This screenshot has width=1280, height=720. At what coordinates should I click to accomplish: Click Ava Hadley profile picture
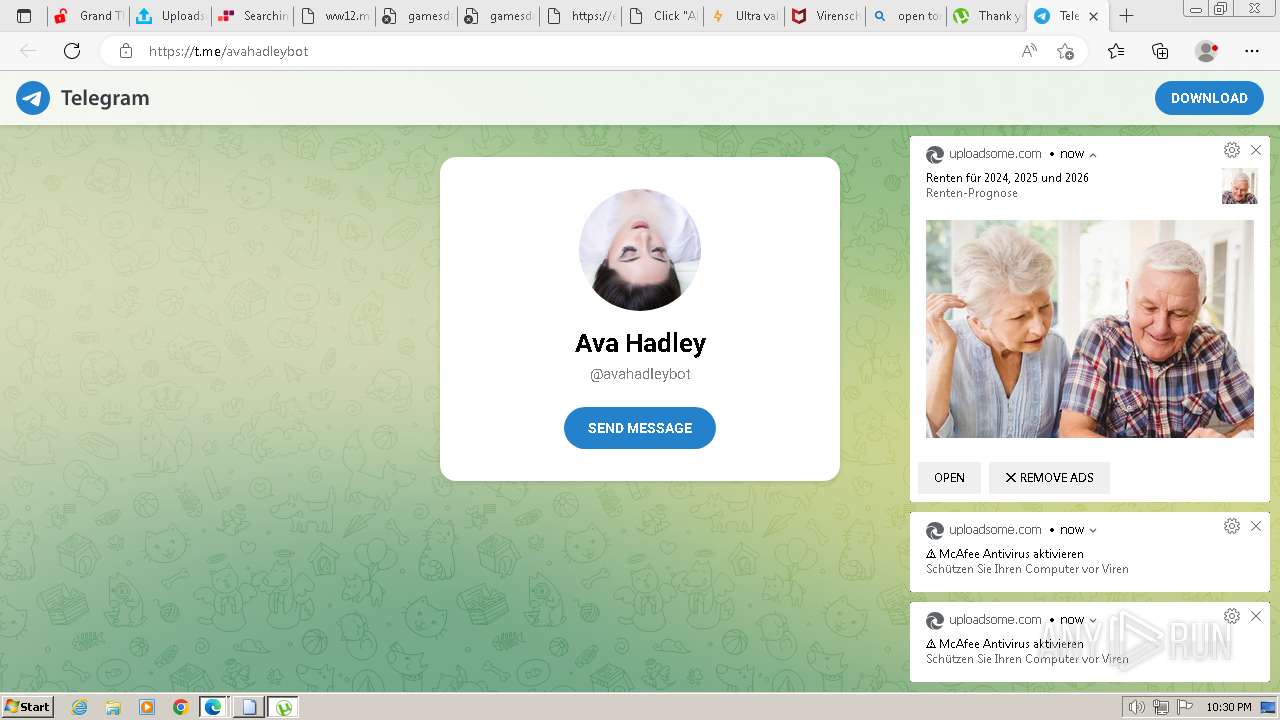(640, 250)
